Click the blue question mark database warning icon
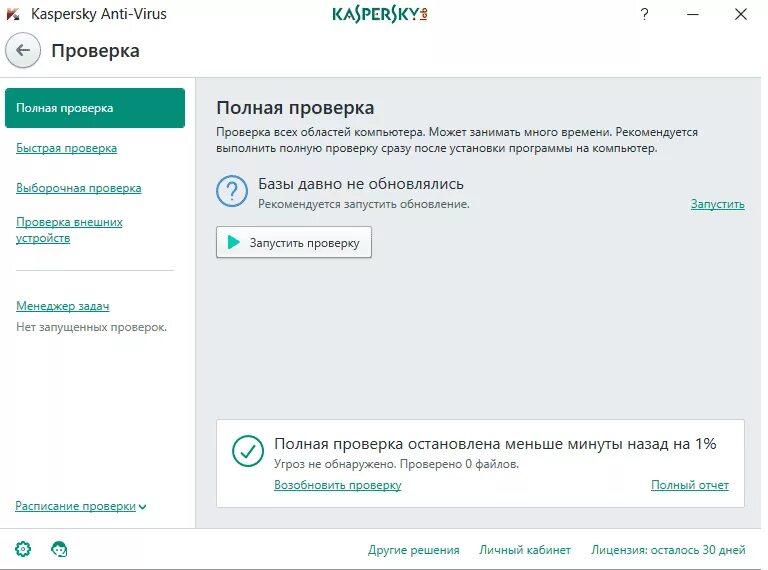This screenshot has height=570, width=768. pos(232,191)
